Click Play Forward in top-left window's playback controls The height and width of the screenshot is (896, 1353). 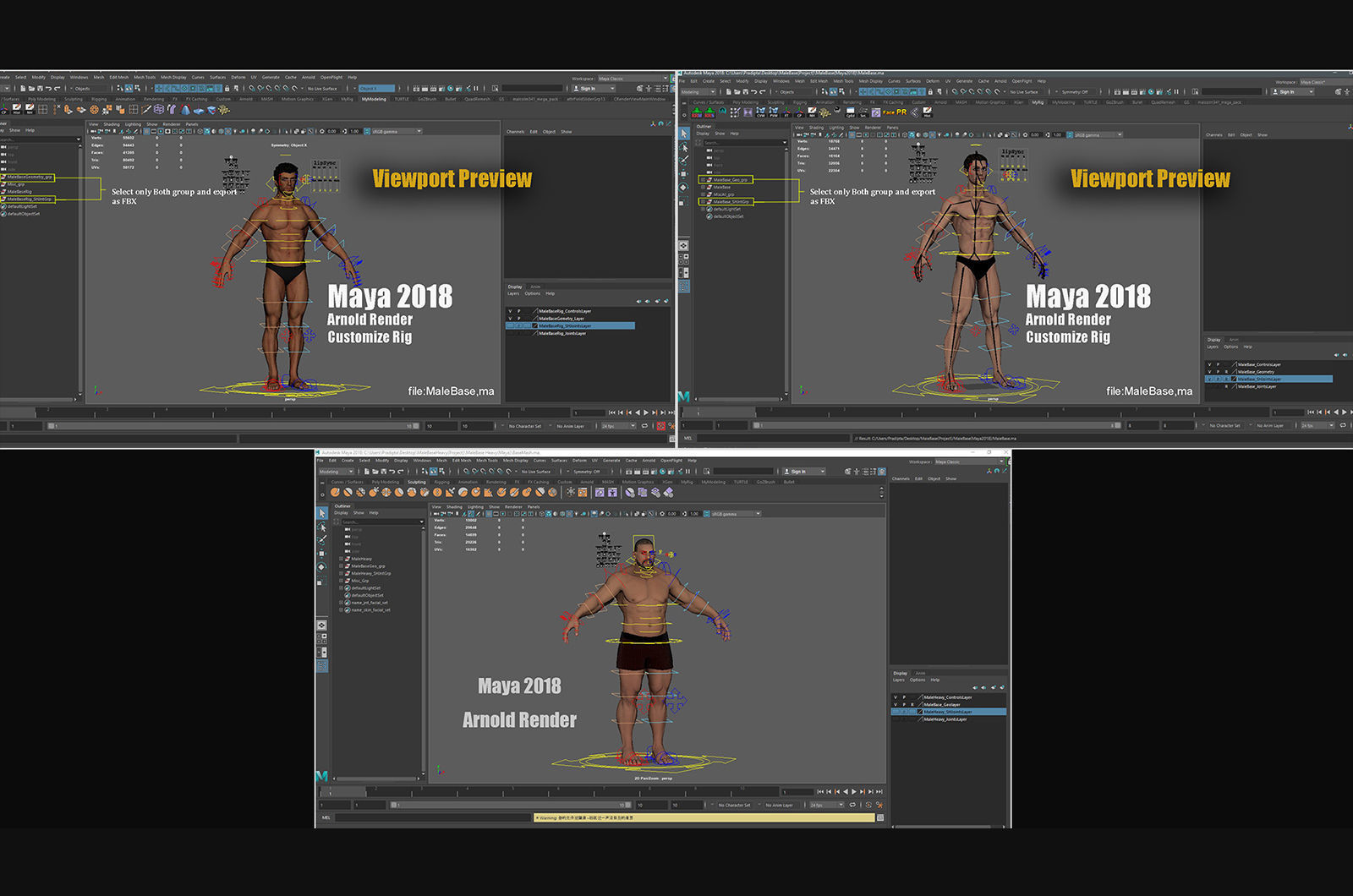(x=646, y=412)
